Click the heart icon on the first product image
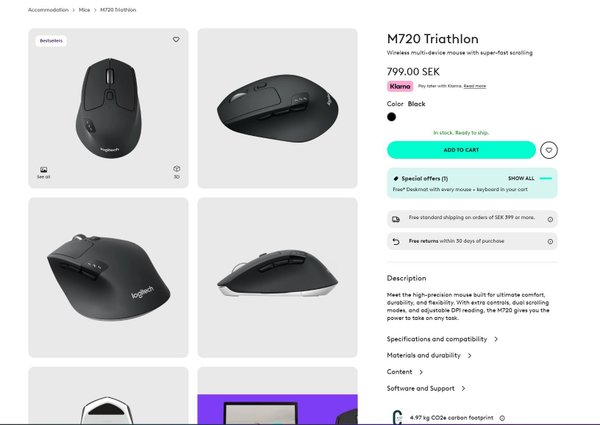The width and height of the screenshot is (600, 425). [x=176, y=40]
